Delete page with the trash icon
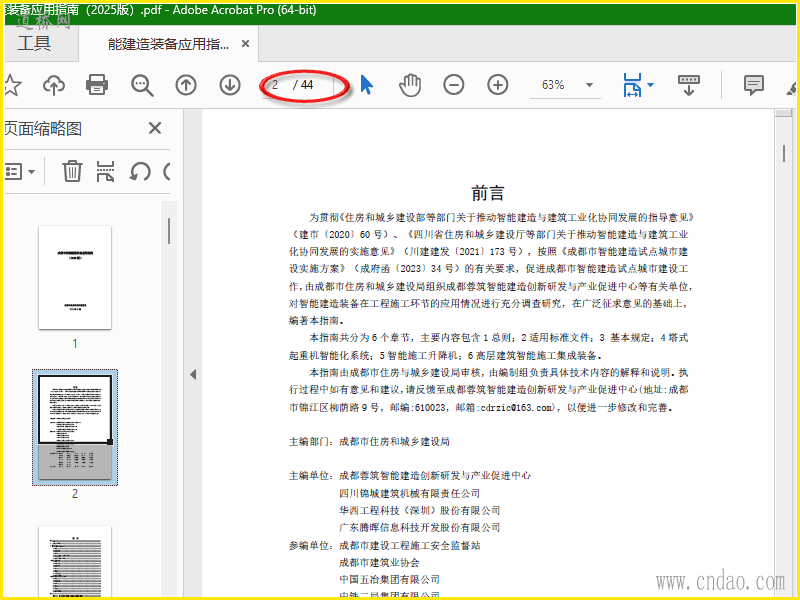 pyautogui.click(x=72, y=171)
